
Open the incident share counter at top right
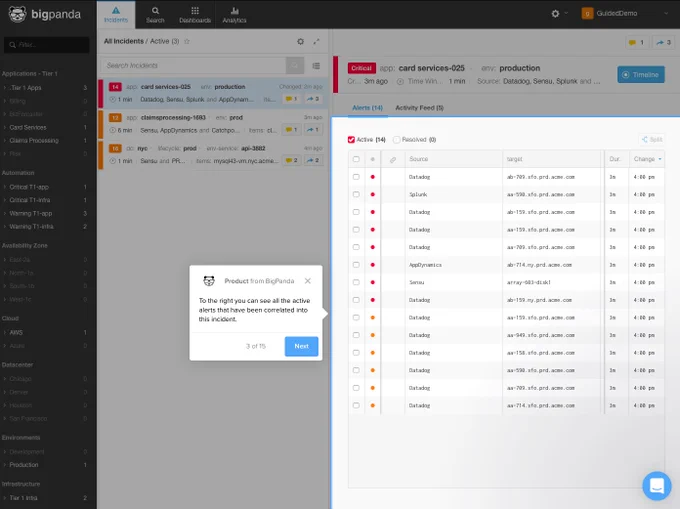[x=663, y=42]
